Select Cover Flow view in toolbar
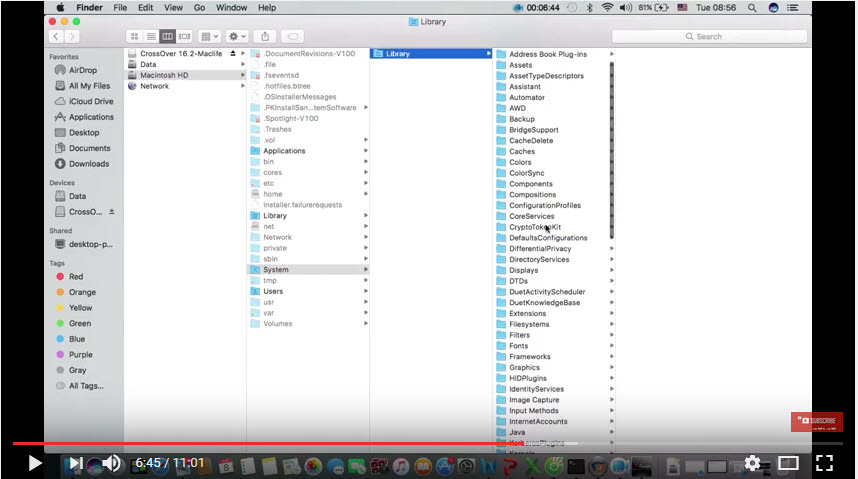Viewport: 858px width, 479px height. pyautogui.click(x=184, y=36)
